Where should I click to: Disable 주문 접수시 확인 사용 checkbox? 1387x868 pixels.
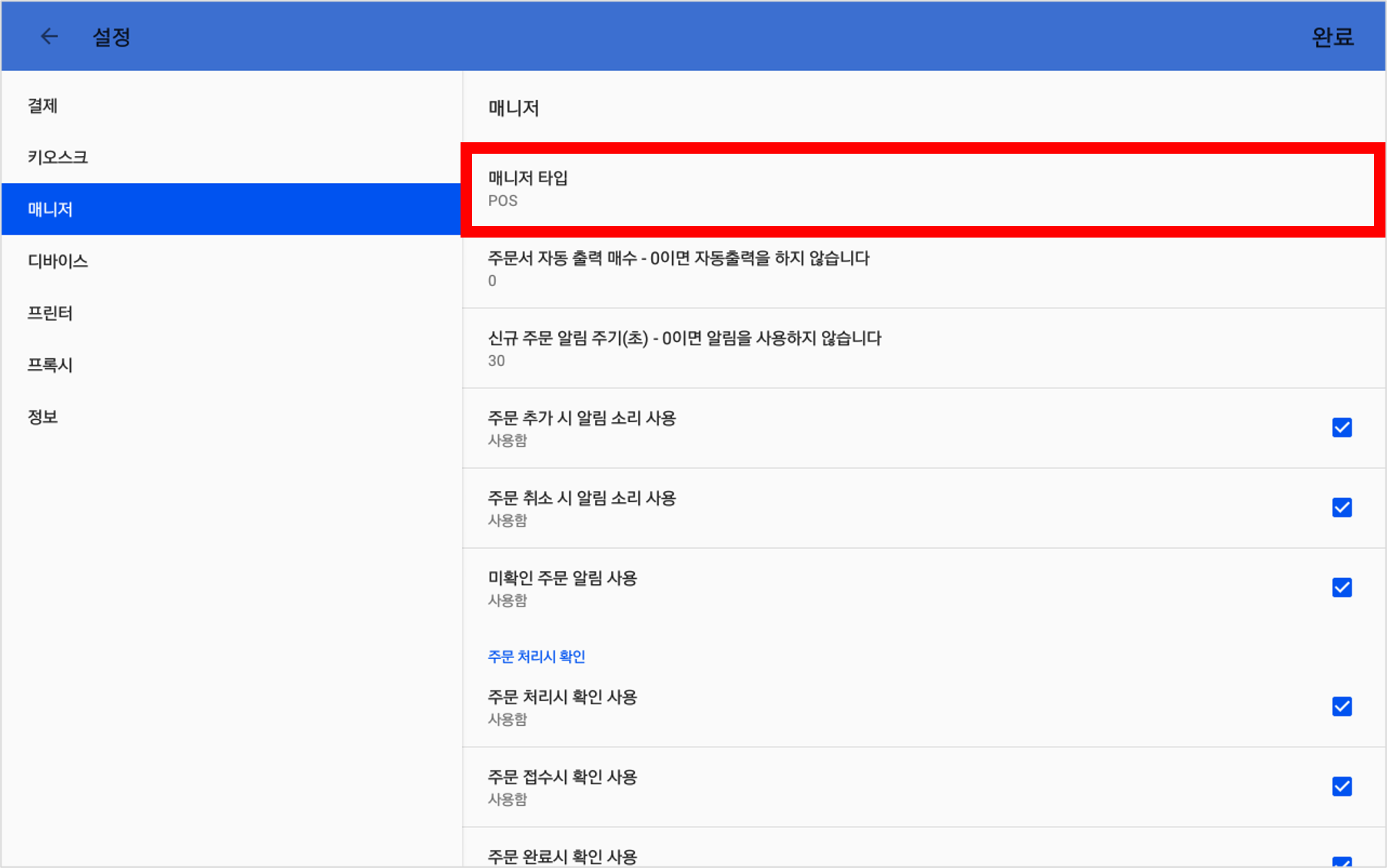[x=1342, y=787]
